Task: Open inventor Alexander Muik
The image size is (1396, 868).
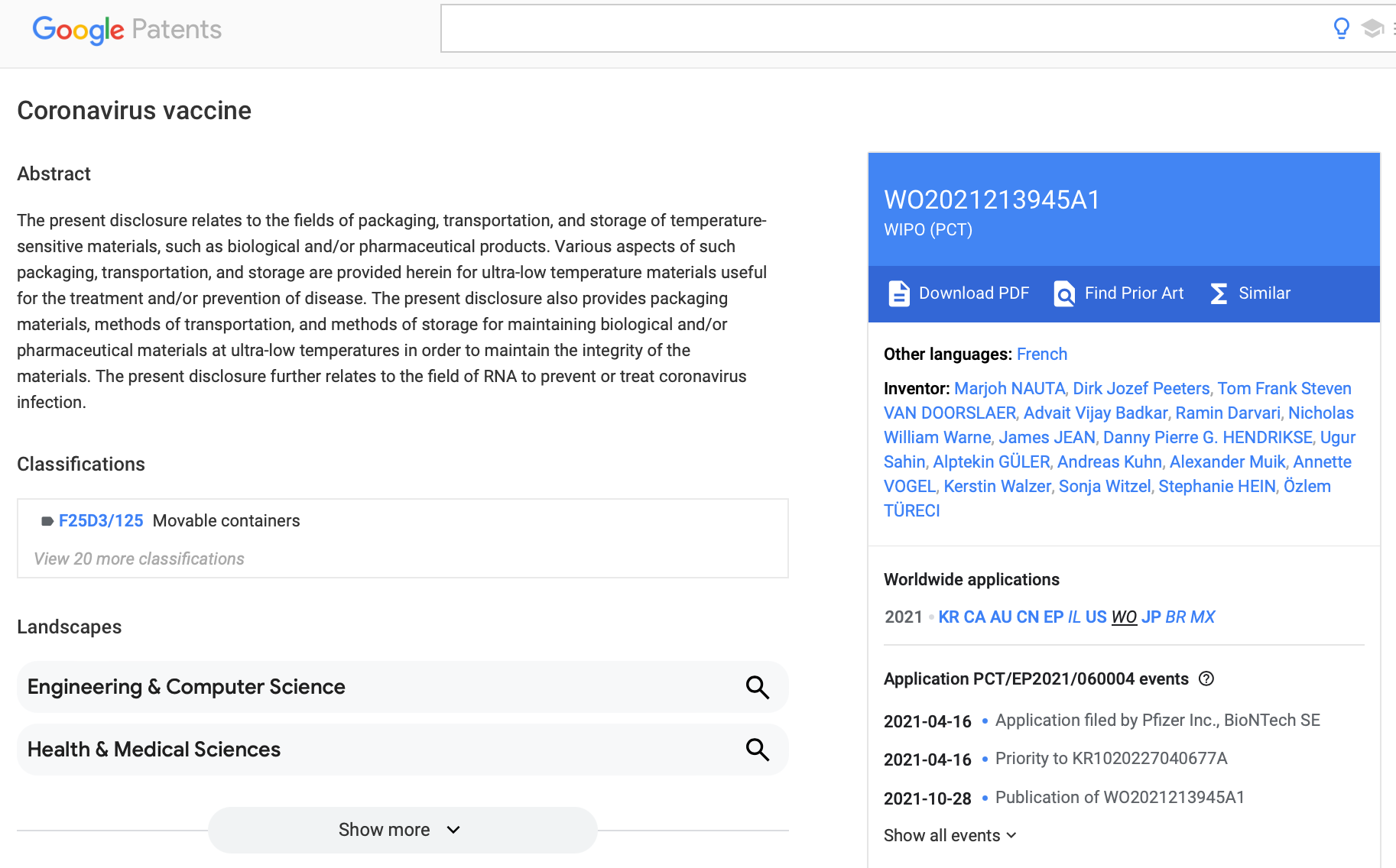Action: (1228, 462)
